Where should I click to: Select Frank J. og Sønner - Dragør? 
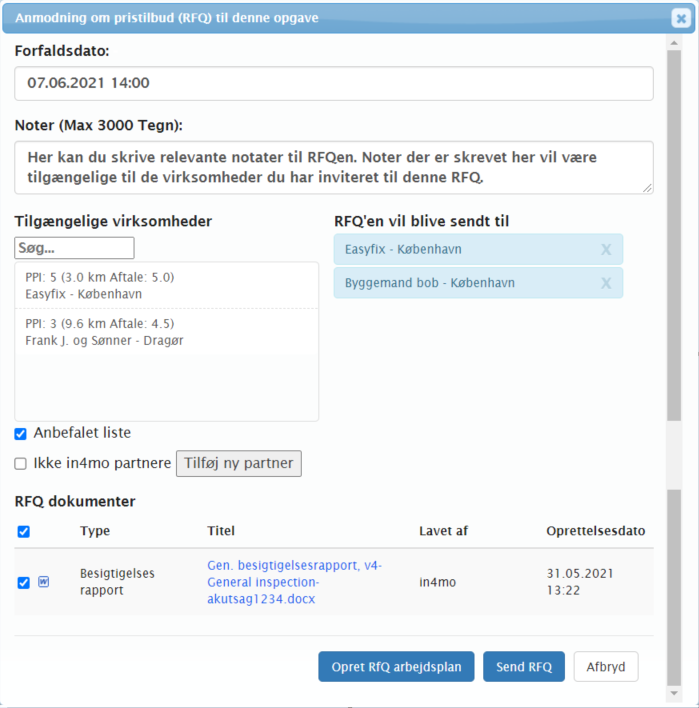click(166, 332)
